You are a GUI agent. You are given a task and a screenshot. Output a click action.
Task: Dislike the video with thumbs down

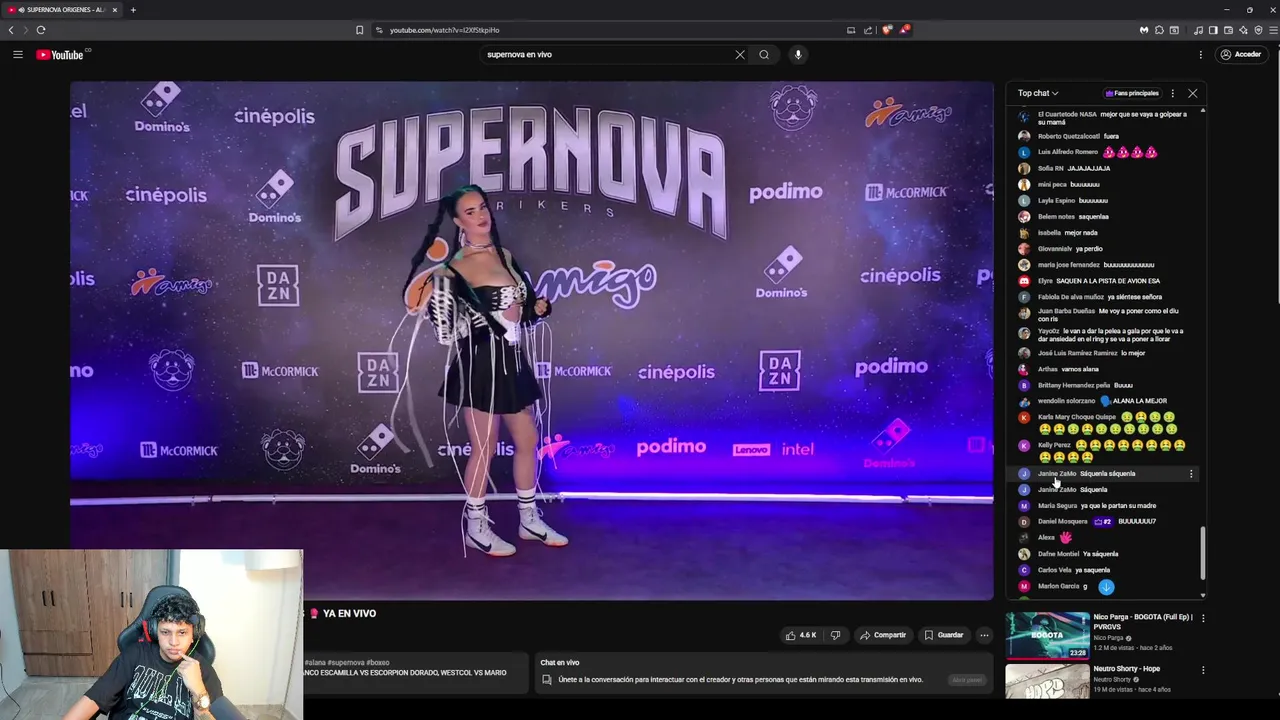(835, 635)
